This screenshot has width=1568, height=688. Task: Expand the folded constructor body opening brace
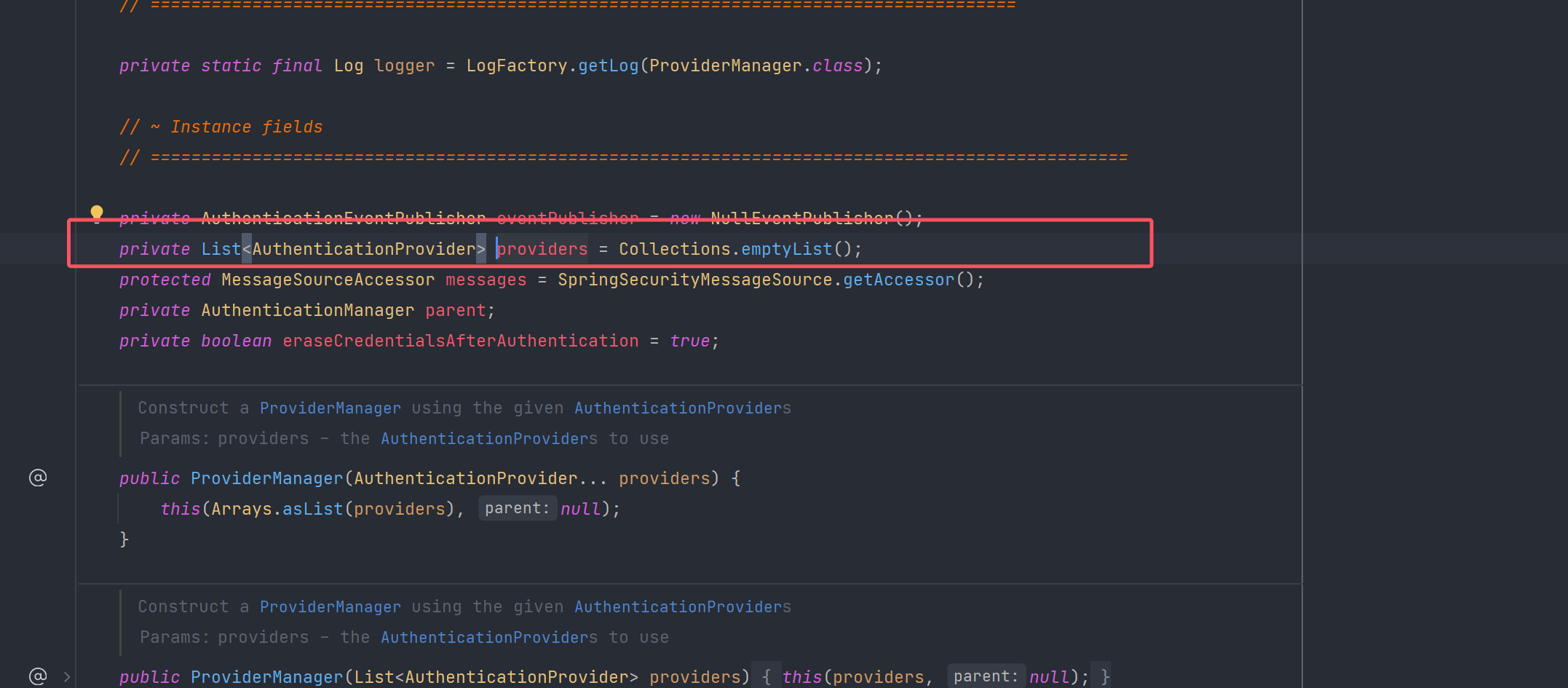767,677
